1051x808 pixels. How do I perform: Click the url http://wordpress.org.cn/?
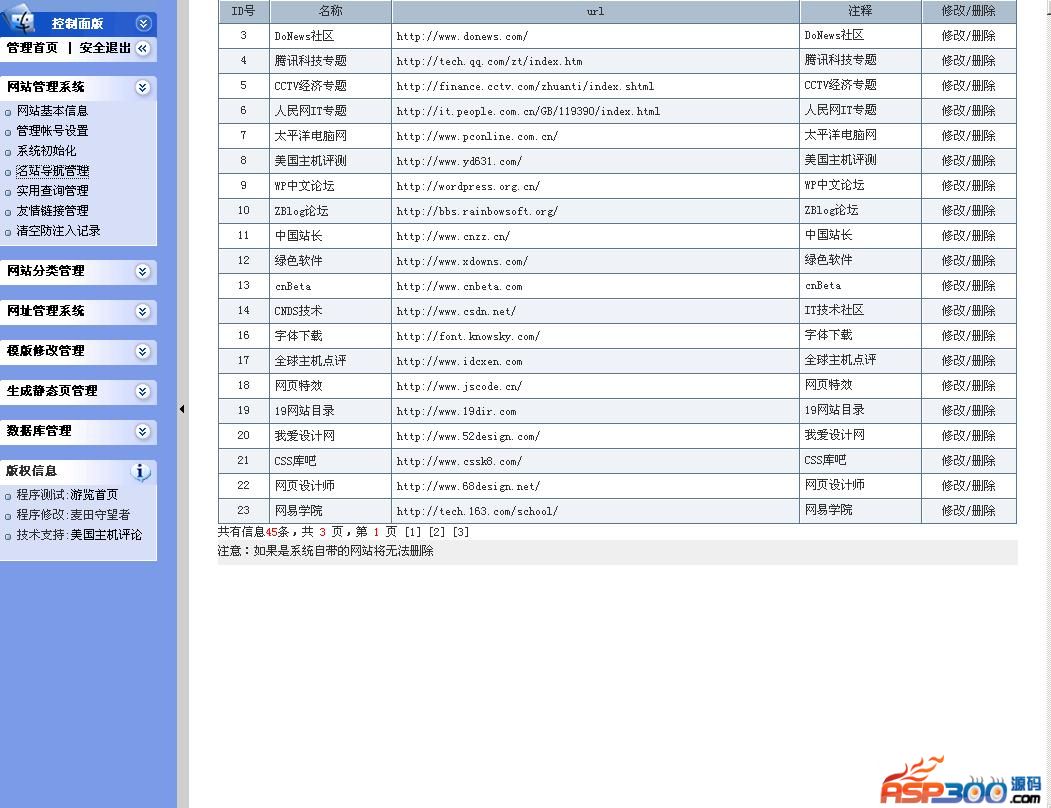point(468,186)
